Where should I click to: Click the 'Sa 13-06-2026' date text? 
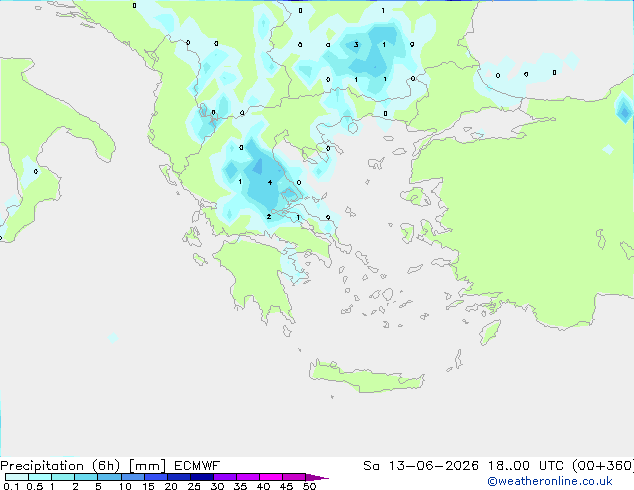pos(421,466)
